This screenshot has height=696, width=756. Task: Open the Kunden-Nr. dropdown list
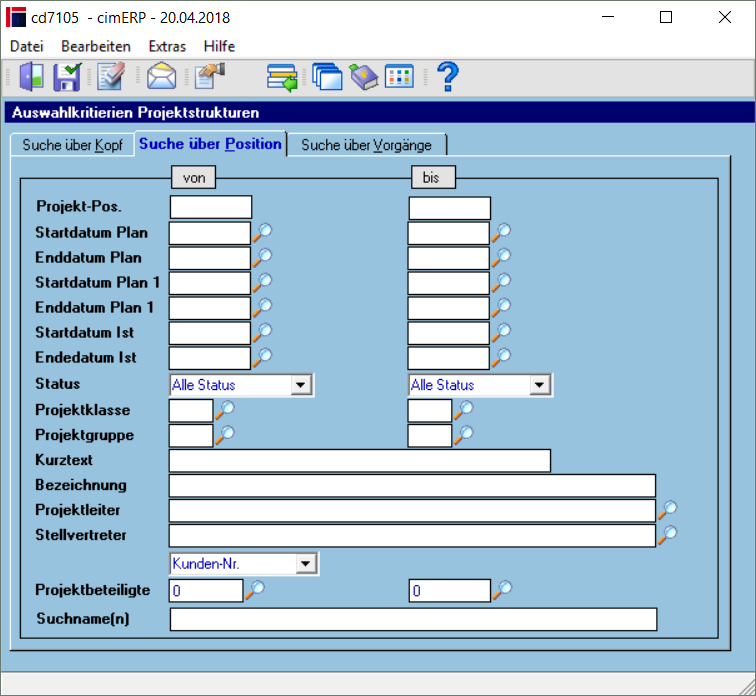tap(306, 563)
